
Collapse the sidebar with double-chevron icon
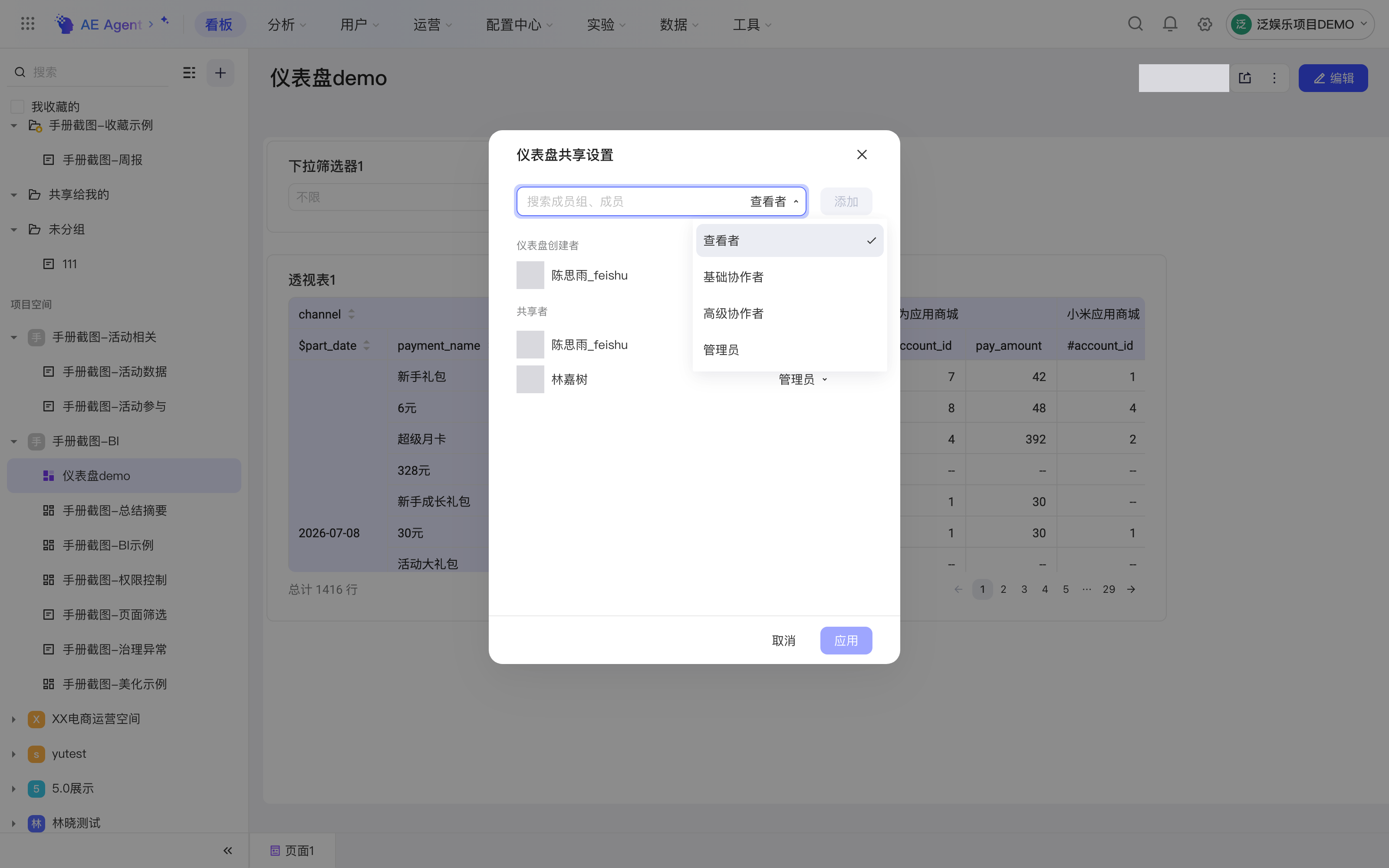point(228,850)
